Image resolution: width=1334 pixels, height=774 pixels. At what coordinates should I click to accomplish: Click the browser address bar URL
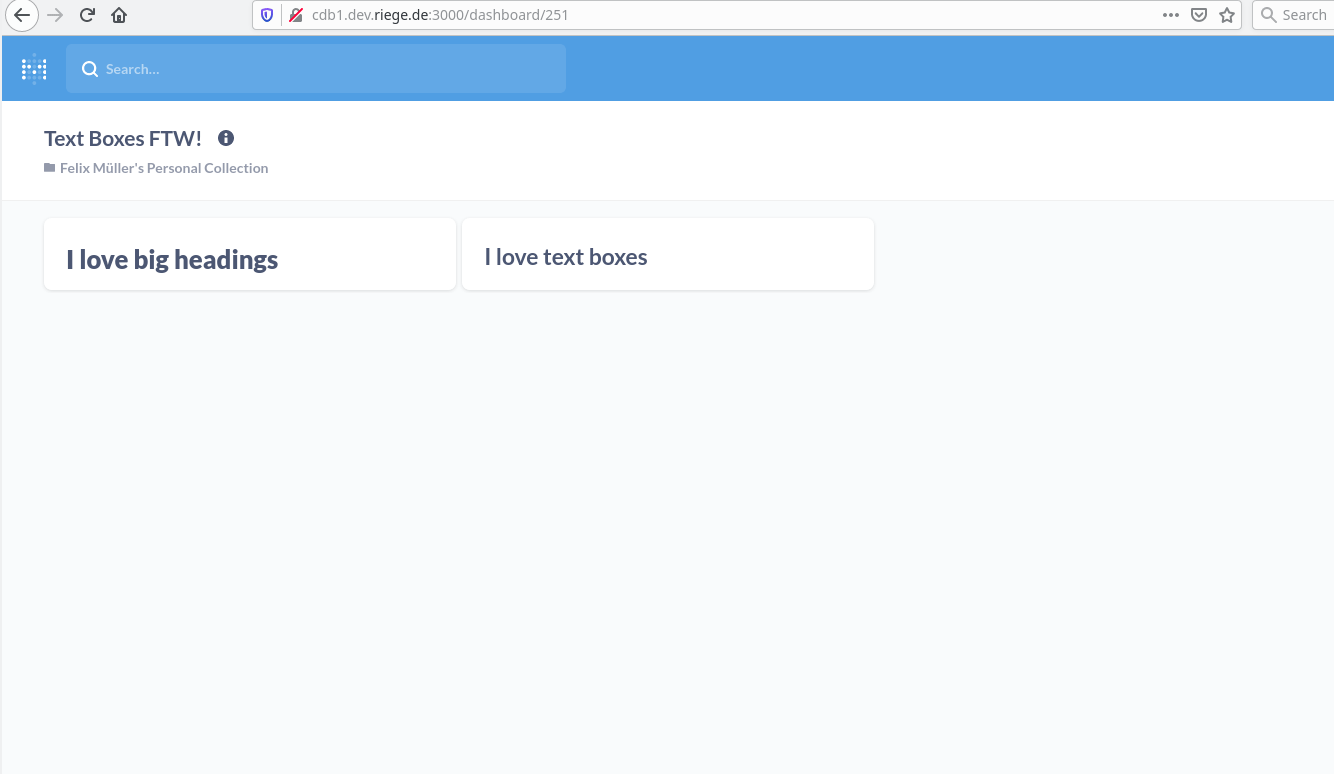(440, 15)
